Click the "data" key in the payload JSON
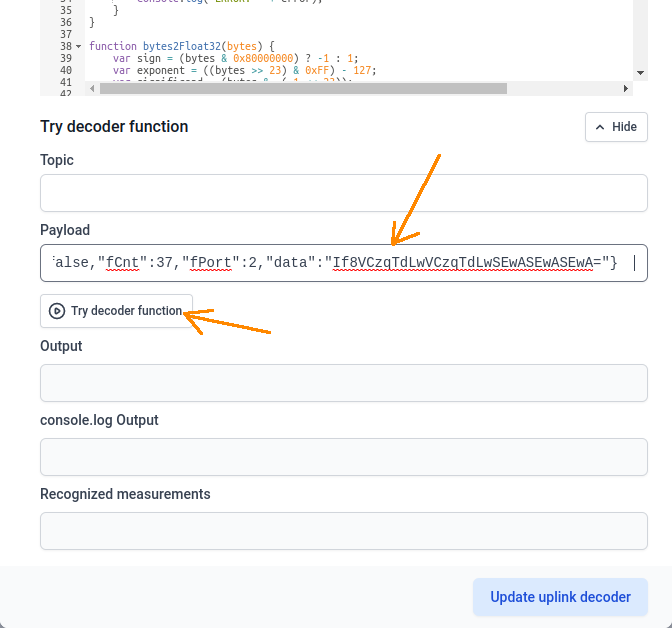The image size is (672, 628). pyautogui.click(x=295, y=263)
